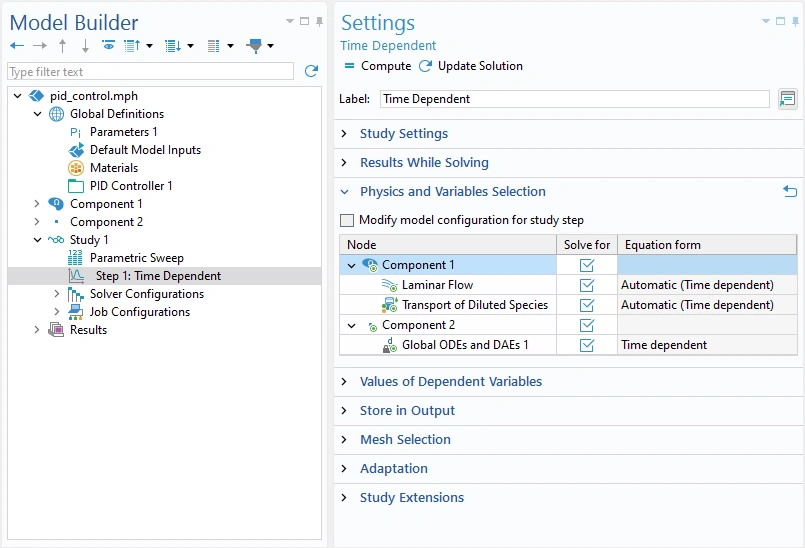The height and width of the screenshot is (548, 805).
Task: Click the Compute button
Action: tap(378, 66)
